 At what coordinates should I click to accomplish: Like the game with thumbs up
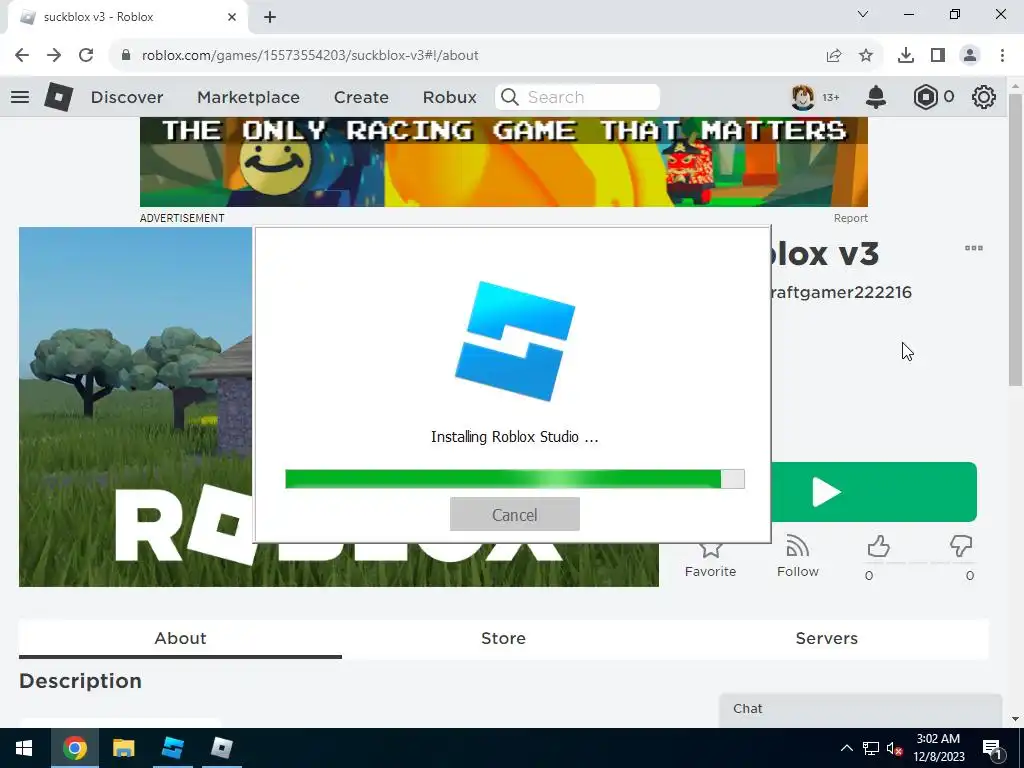pos(878,547)
